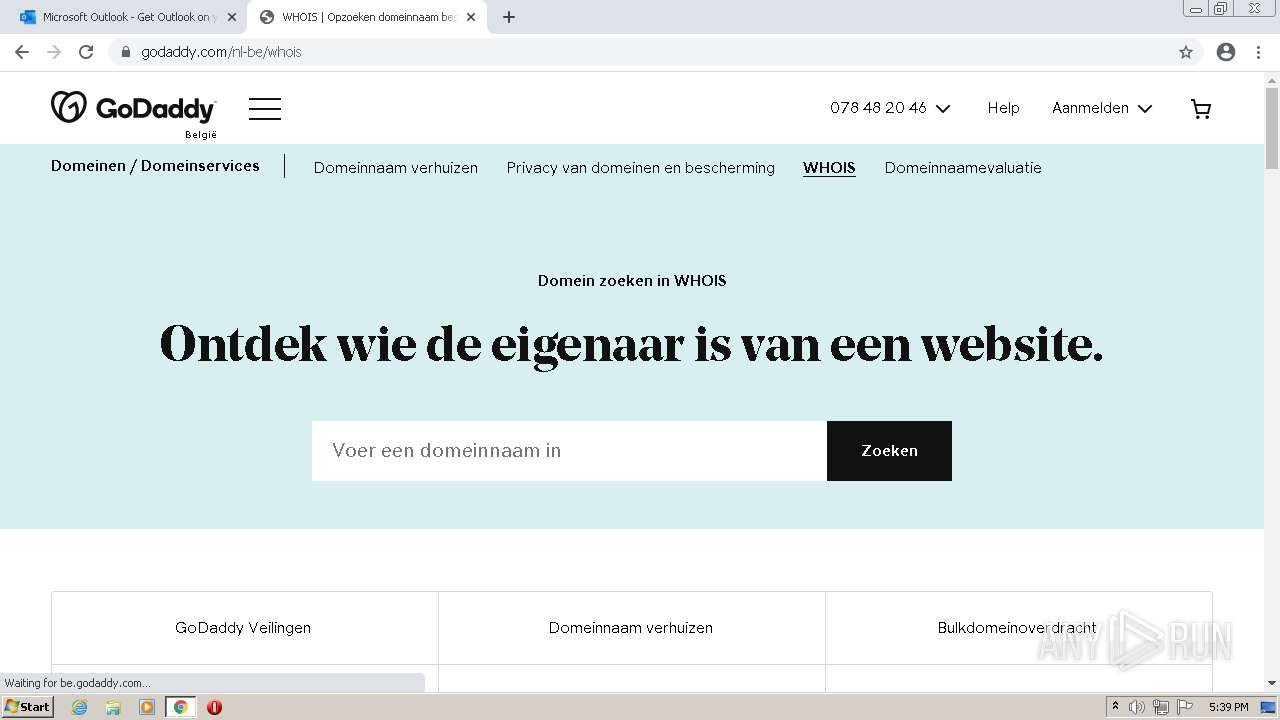Viewport: 1280px width, 720px height.
Task: Click the GoDaddy logo
Action: [133, 108]
